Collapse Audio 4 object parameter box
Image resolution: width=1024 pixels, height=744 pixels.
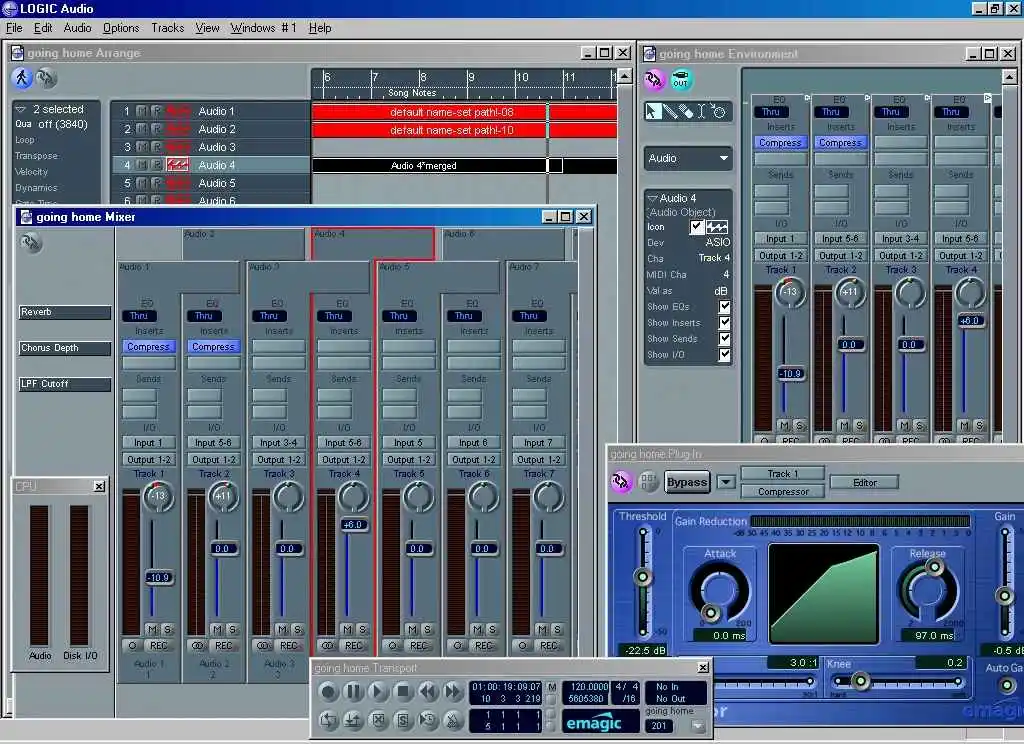(652, 198)
